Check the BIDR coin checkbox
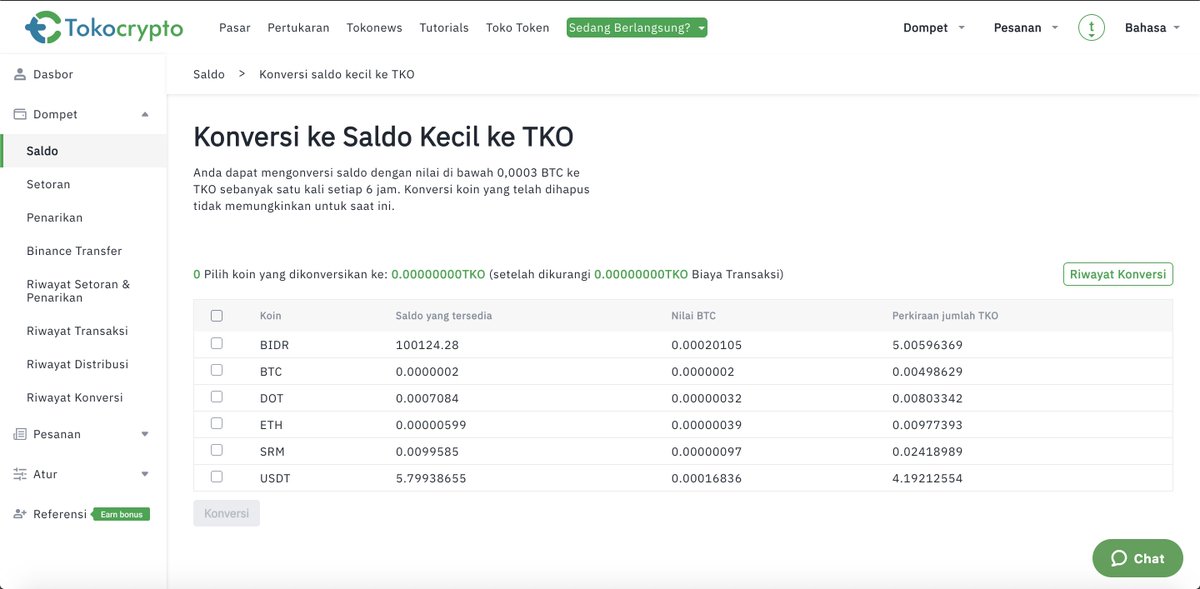 [x=217, y=343]
